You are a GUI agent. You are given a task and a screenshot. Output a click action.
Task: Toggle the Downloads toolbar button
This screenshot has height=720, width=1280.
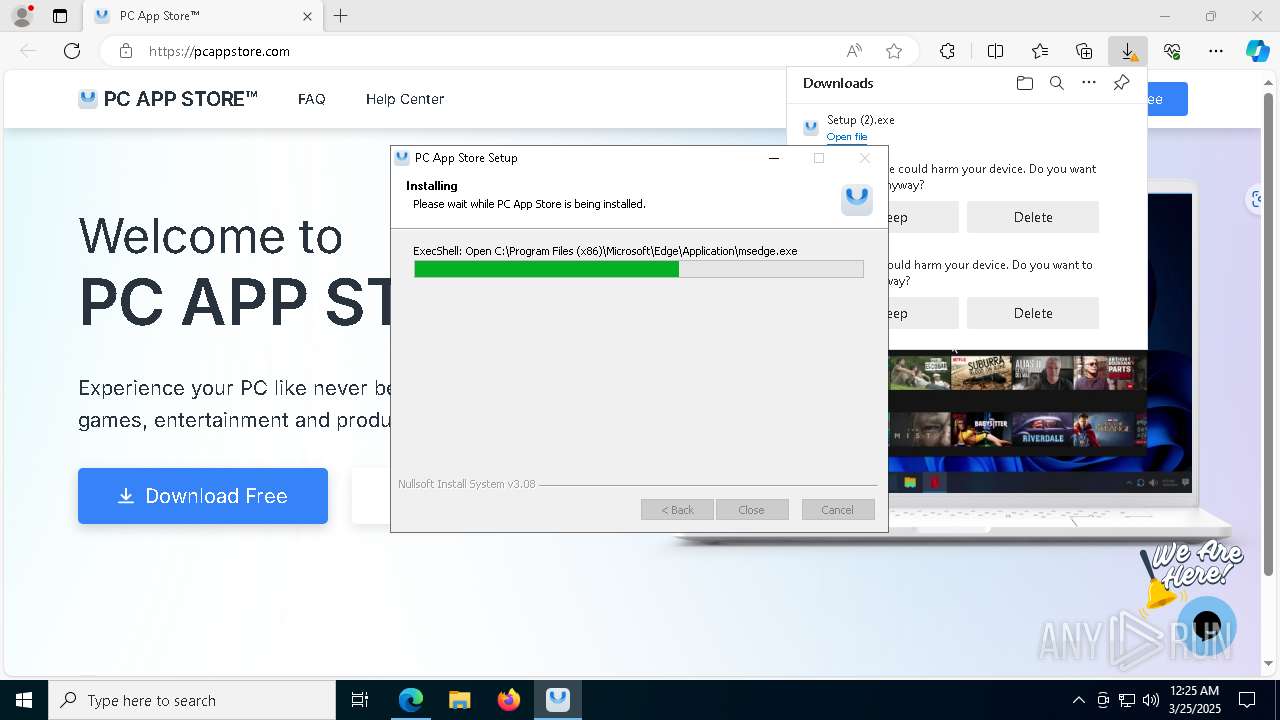point(1128,51)
